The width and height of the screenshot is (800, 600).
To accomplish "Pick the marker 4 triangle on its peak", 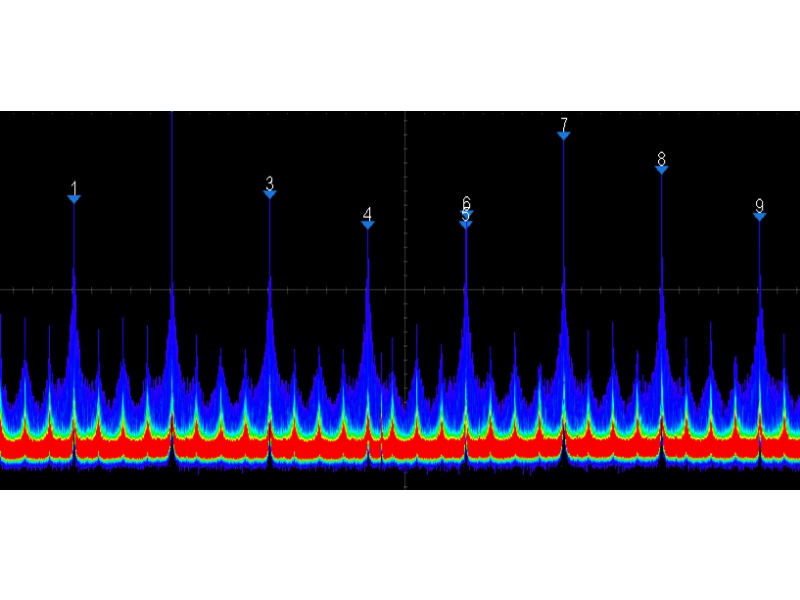I will [x=368, y=225].
